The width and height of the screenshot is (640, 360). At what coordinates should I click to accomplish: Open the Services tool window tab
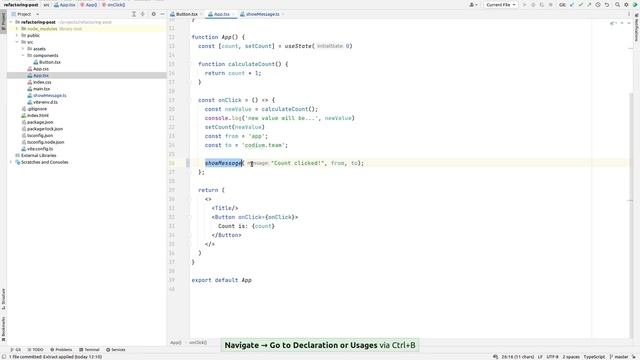point(116,350)
